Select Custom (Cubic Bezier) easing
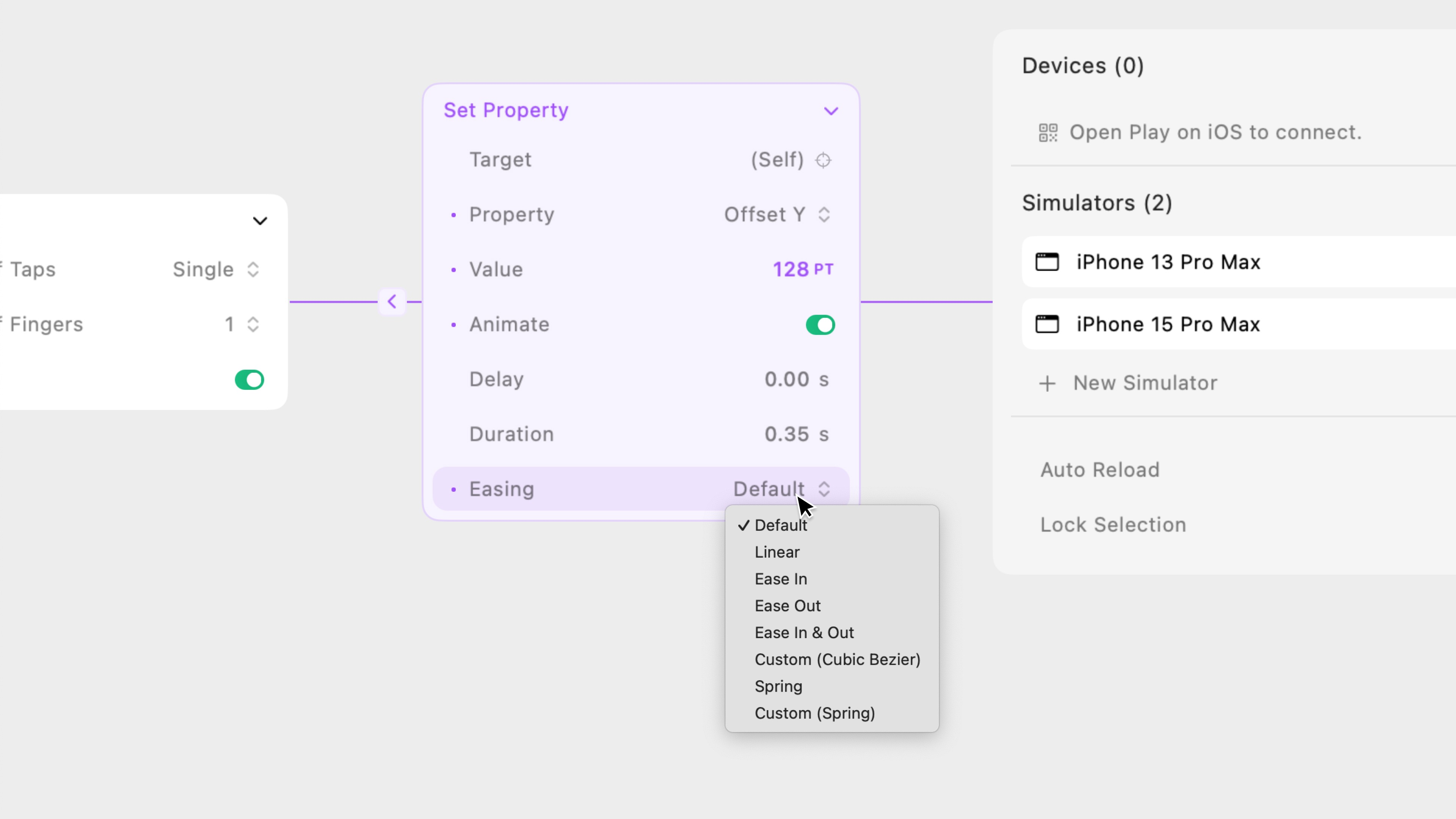 pos(838,659)
